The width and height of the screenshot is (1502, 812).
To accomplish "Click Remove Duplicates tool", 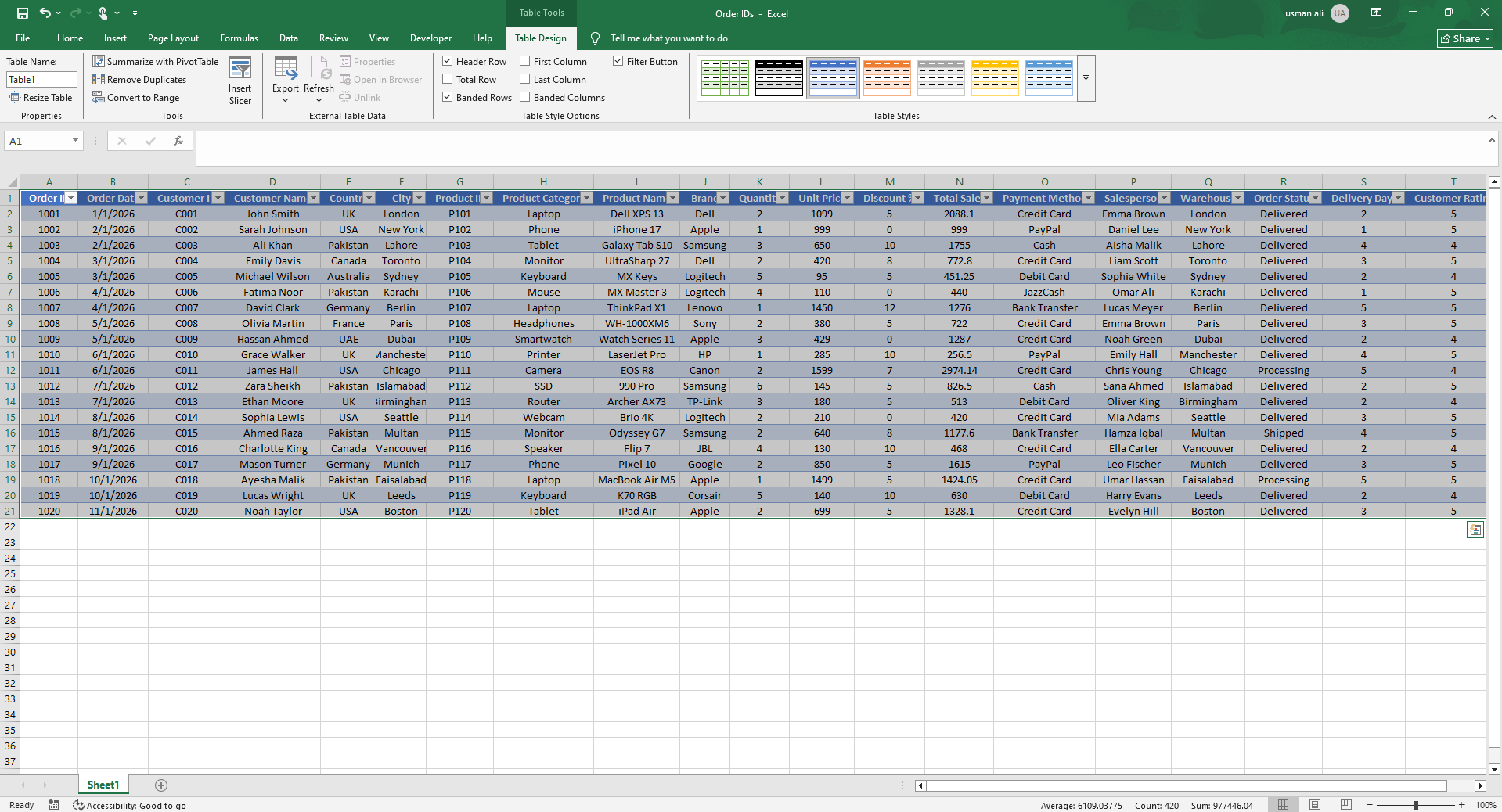I will (x=139, y=79).
